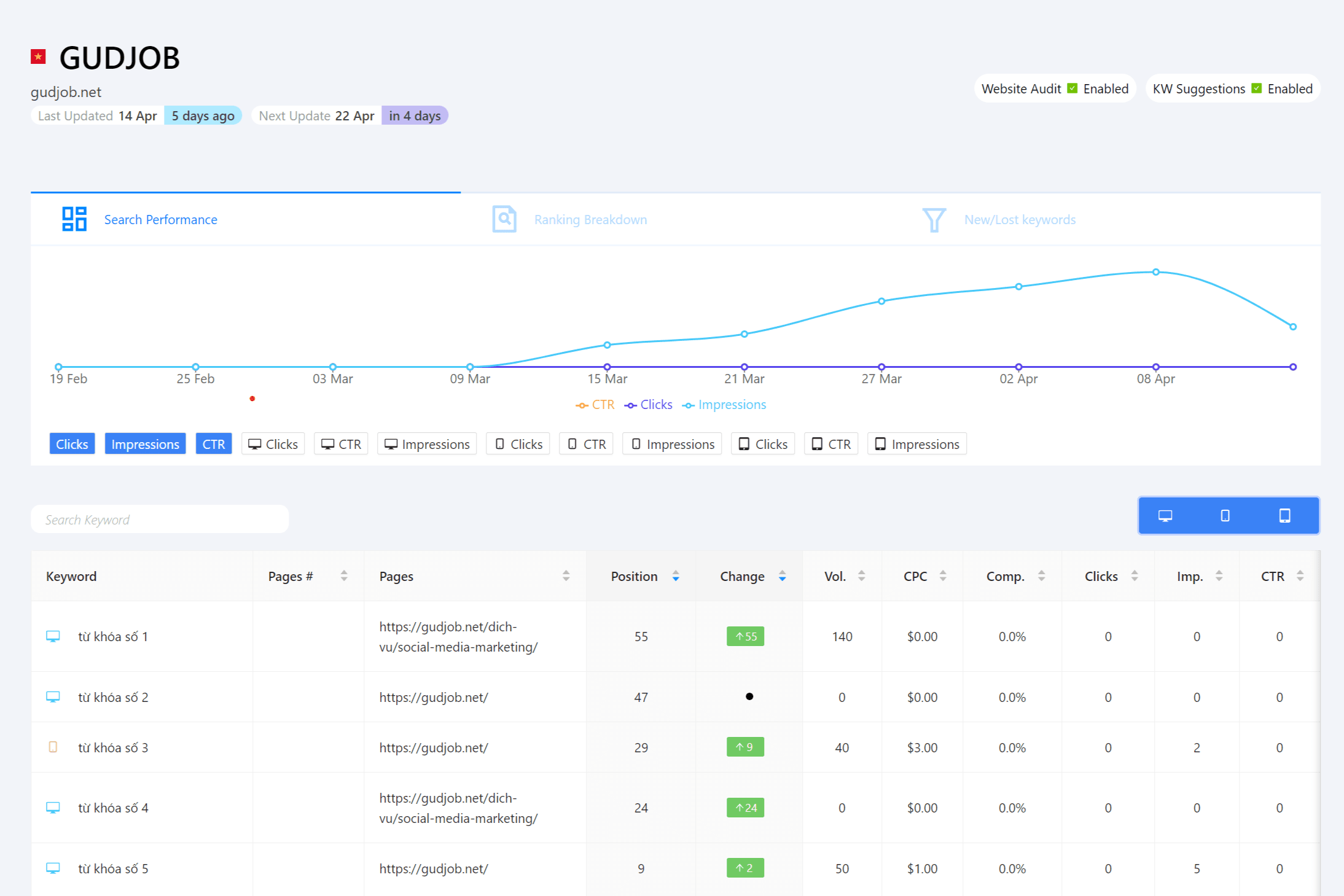
Task: Enable the mobile CTR chart series
Action: tap(586, 444)
